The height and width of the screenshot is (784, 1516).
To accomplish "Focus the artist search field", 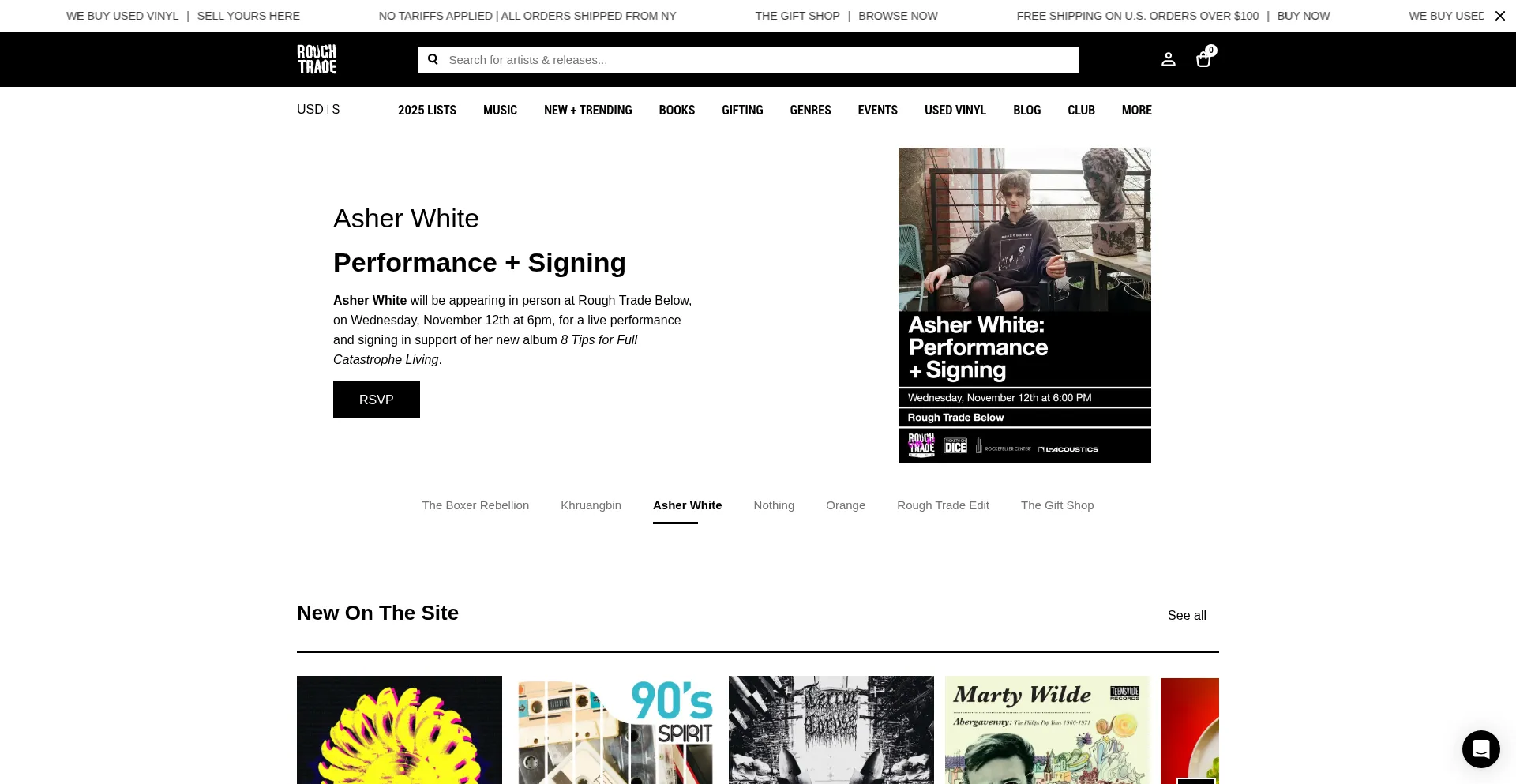I will pos(749,59).
